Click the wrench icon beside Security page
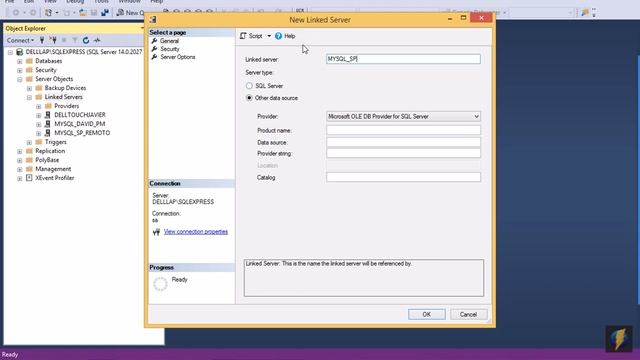 [x=154, y=49]
